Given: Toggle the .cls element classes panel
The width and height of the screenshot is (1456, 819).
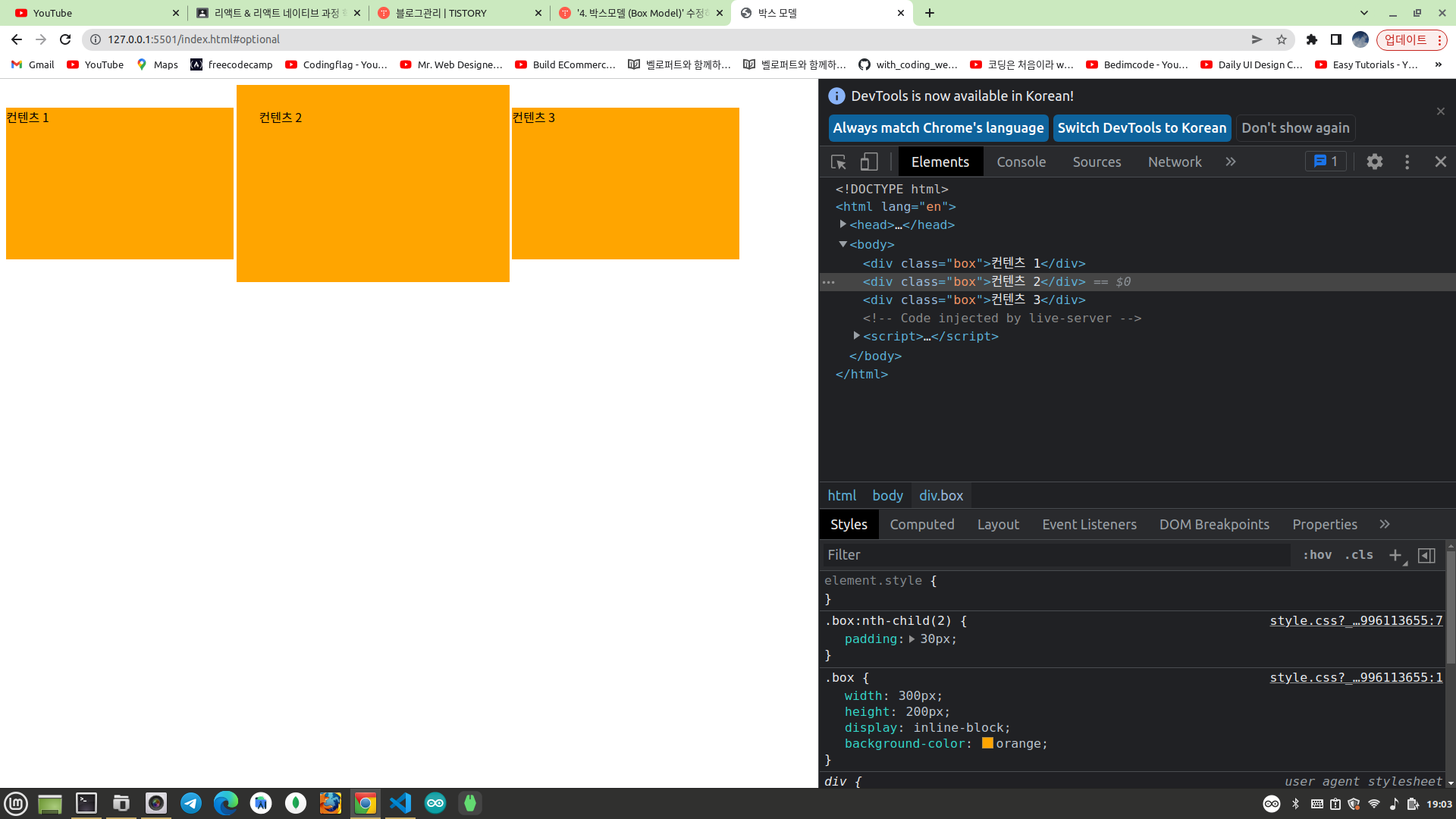Looking at the screenshot, I should [1359, 555].
